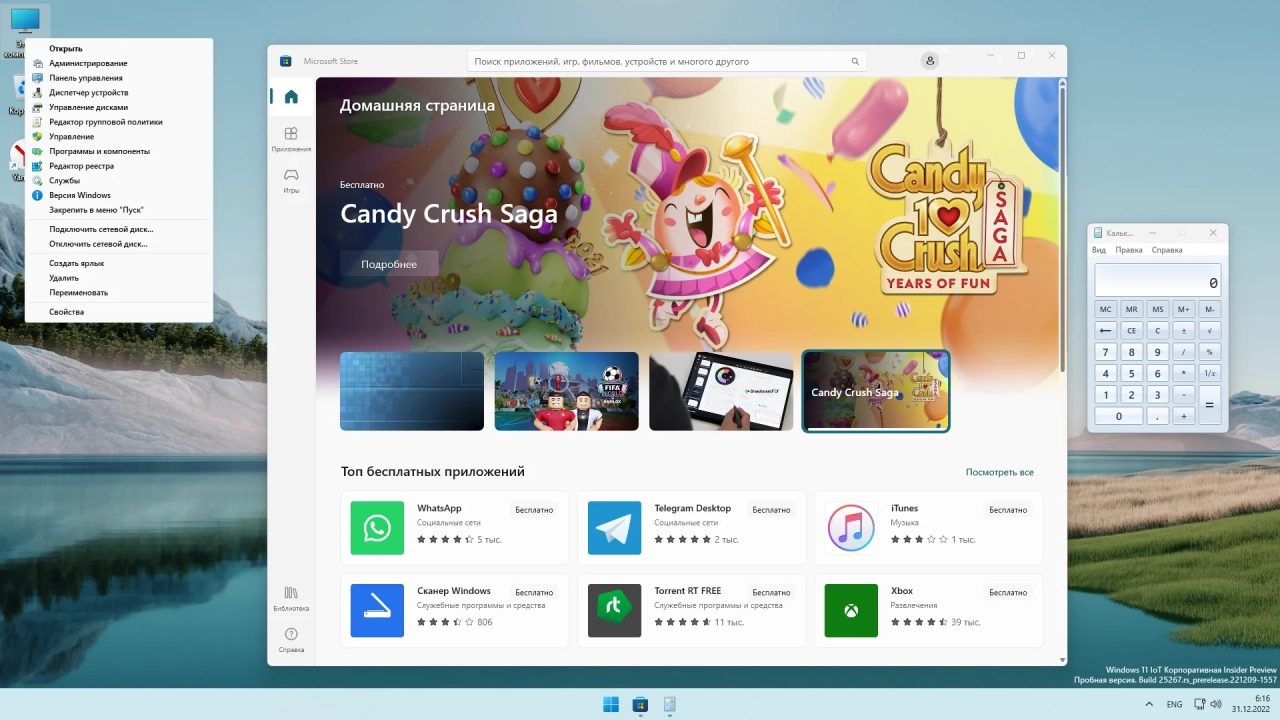Image resolution: width=1280 pixels, height=720 pixels.
Task: Select Открыть in the context menu
Action: [119, 48]
